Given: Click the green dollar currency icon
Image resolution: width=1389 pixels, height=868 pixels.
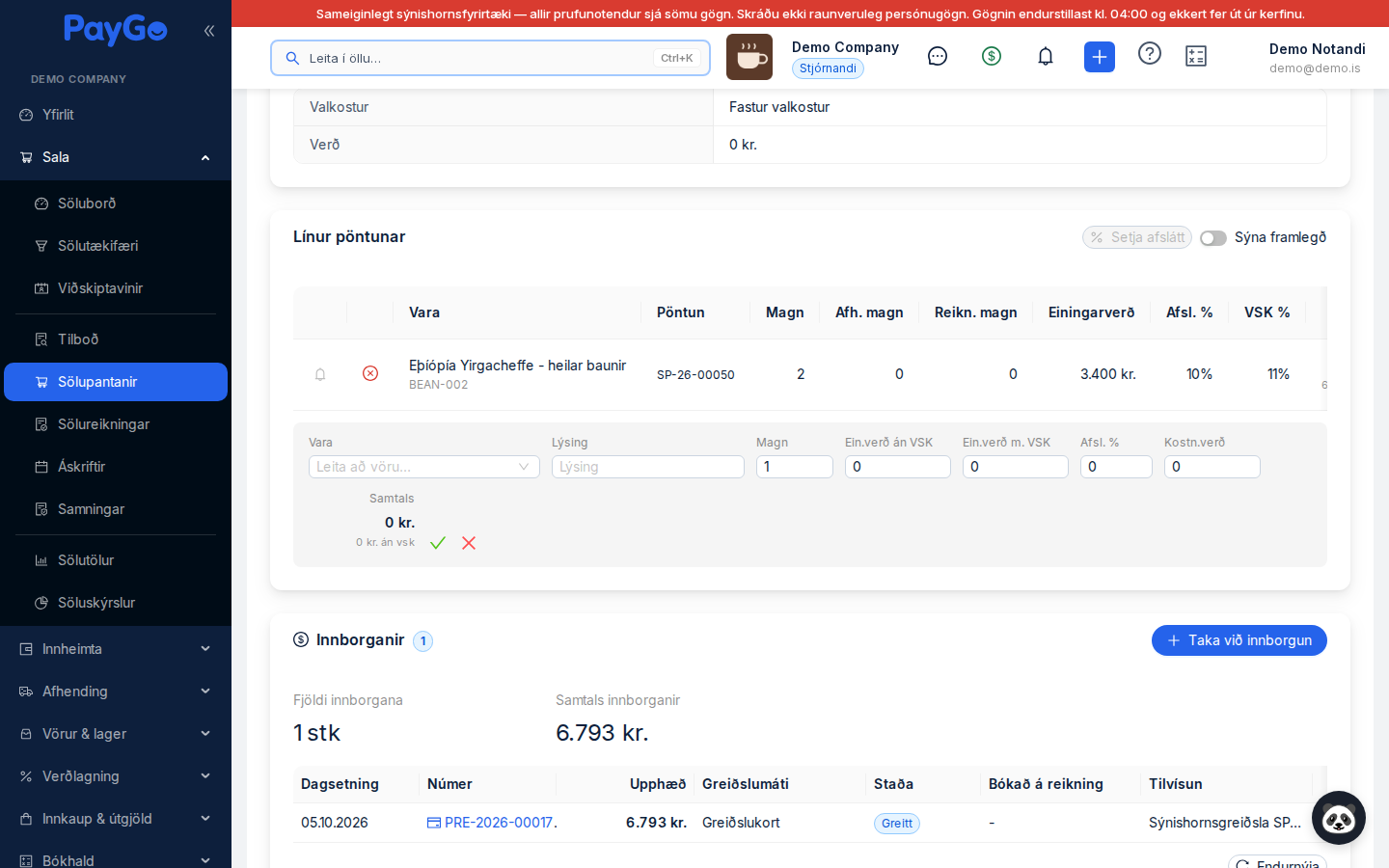Looking at the screenshot, I should [992, 57].
